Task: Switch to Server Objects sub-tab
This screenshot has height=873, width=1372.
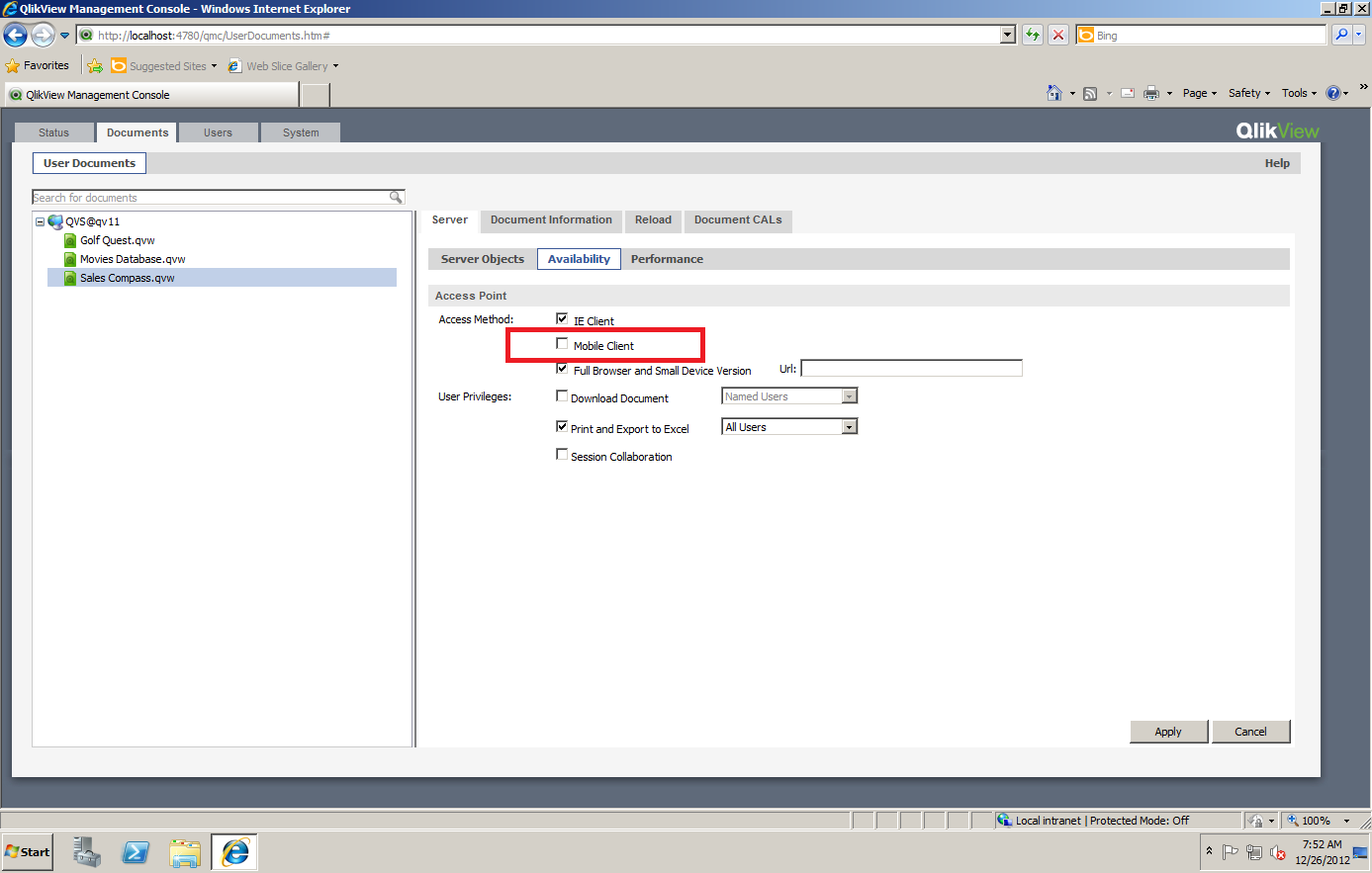Action: [x=483, y=259]
